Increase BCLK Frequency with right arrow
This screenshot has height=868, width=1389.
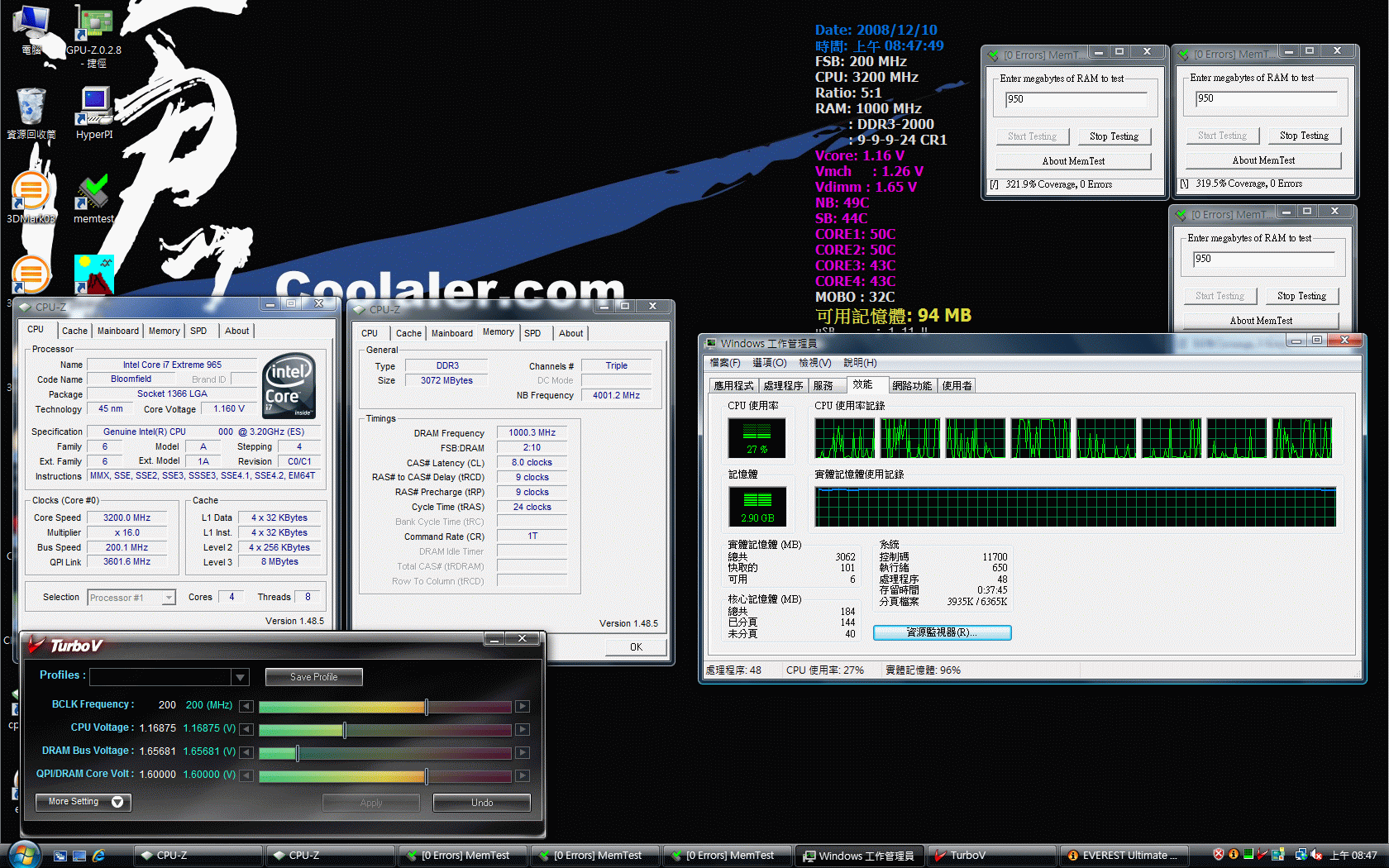522,706
